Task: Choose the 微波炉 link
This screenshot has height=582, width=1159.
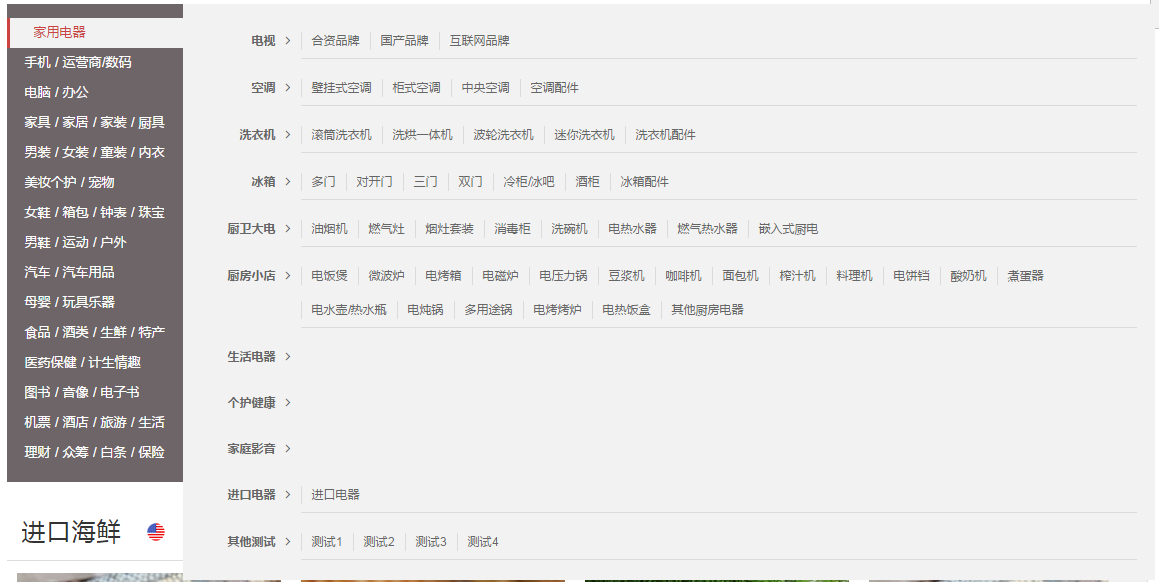Action: point(387,276)
